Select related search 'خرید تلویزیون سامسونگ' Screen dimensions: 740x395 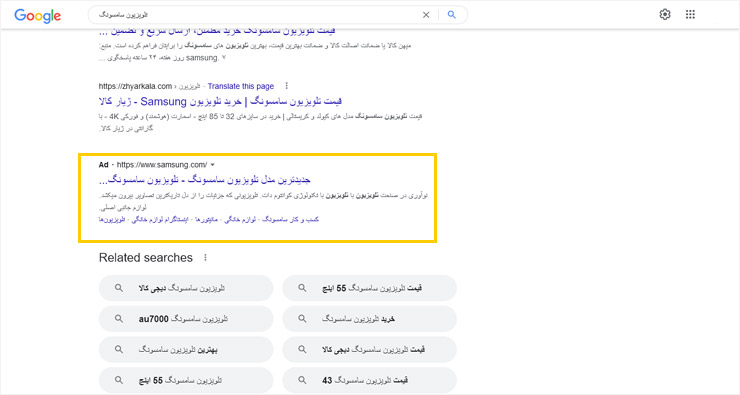[369, 319]
